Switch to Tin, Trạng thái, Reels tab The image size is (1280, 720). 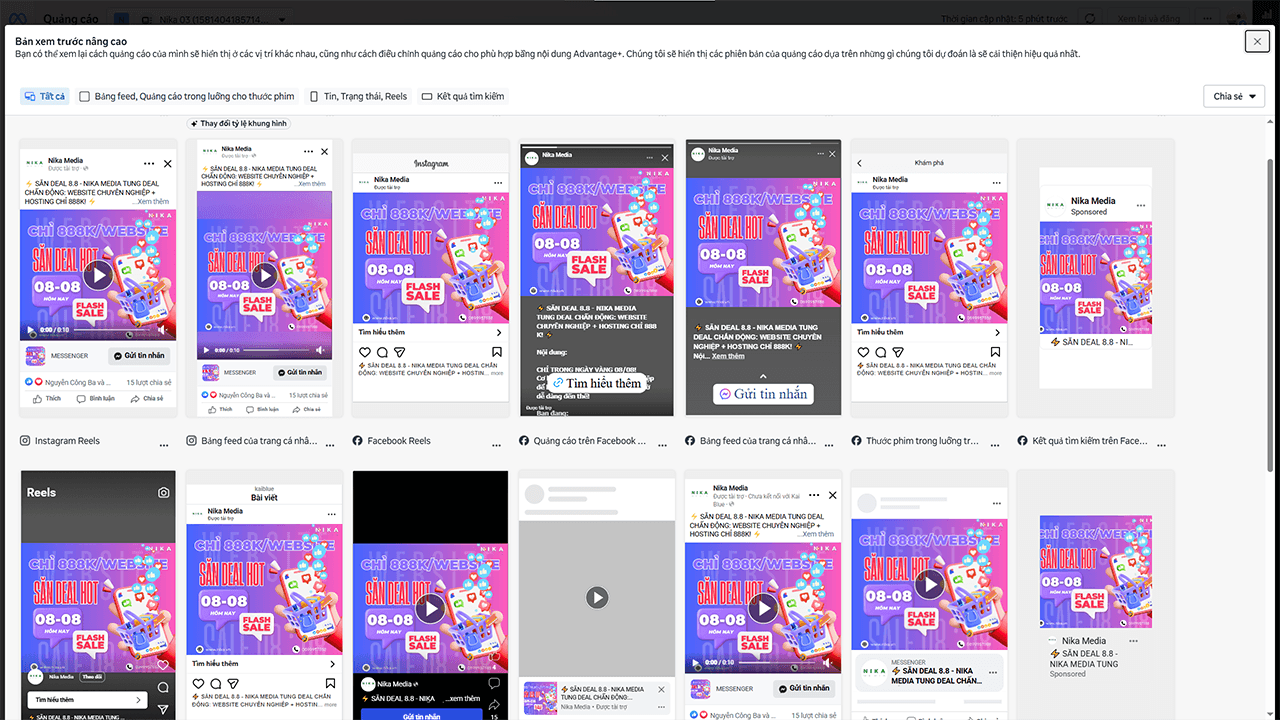coord(358,96)
